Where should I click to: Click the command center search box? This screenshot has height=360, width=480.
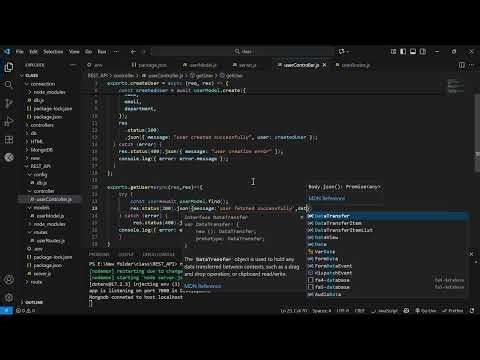pos(243,51)
